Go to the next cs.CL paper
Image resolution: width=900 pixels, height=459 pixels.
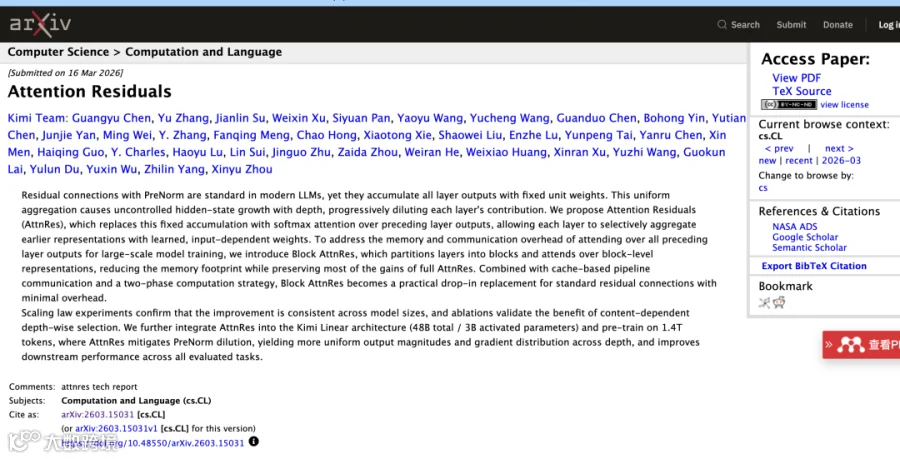(839, 149)
